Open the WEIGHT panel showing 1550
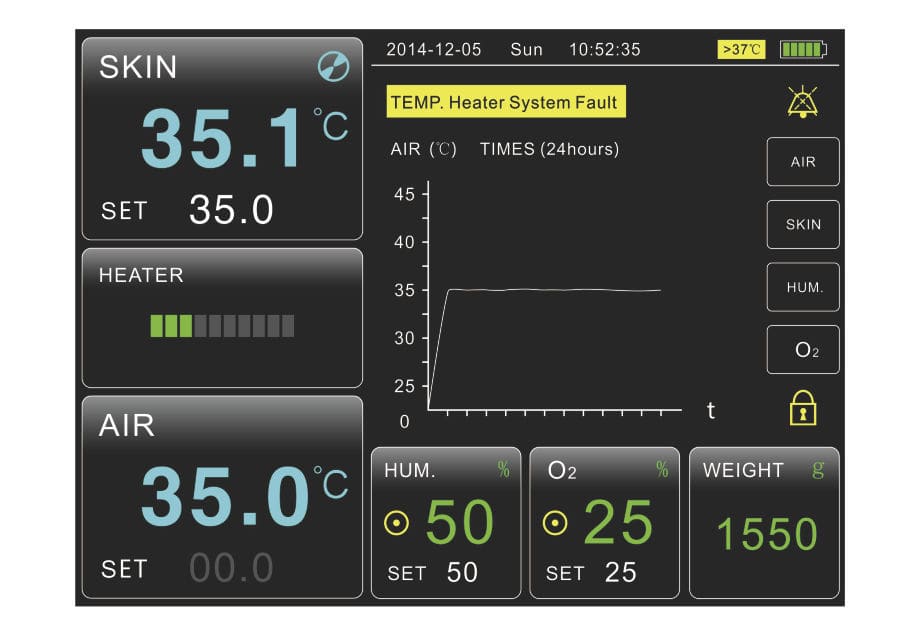The height and width of the screenshot is (641, 921). coord(765,523)
